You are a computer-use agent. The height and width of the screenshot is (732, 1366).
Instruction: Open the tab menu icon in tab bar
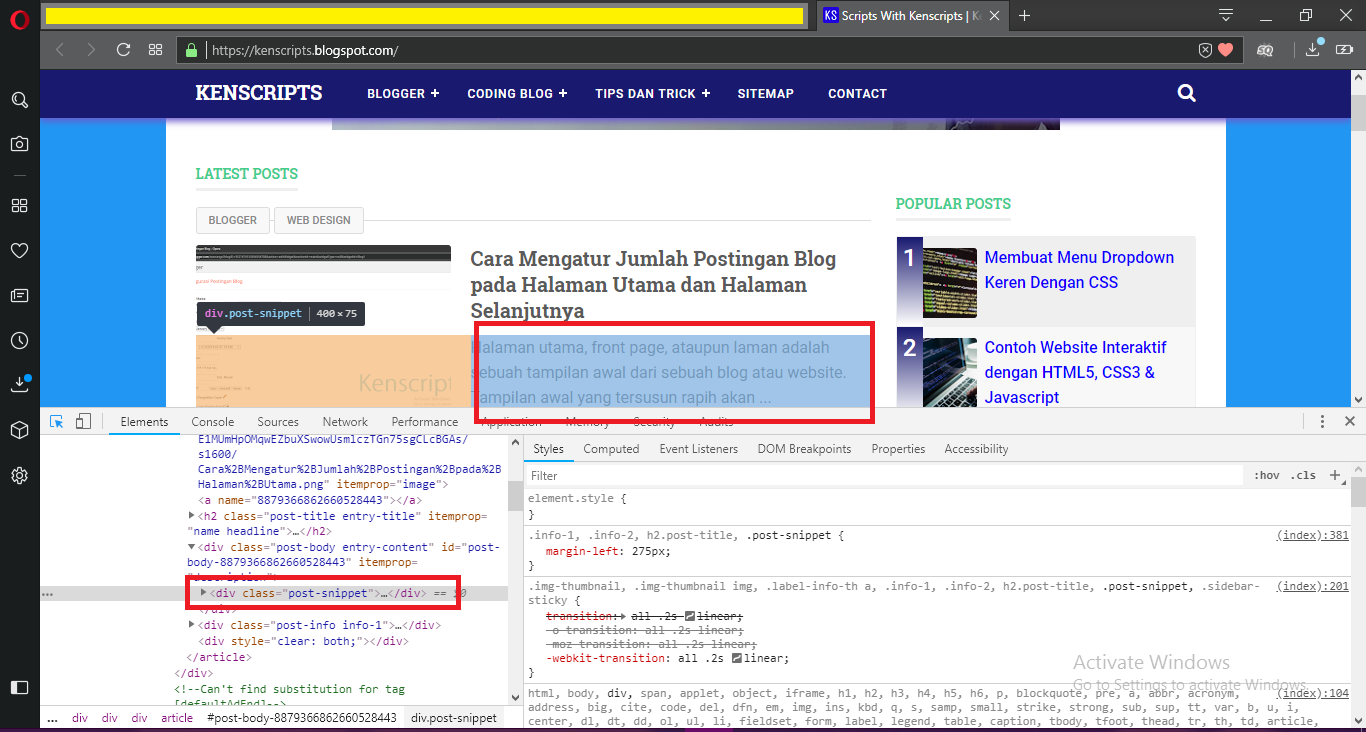tap(1226, 15)
